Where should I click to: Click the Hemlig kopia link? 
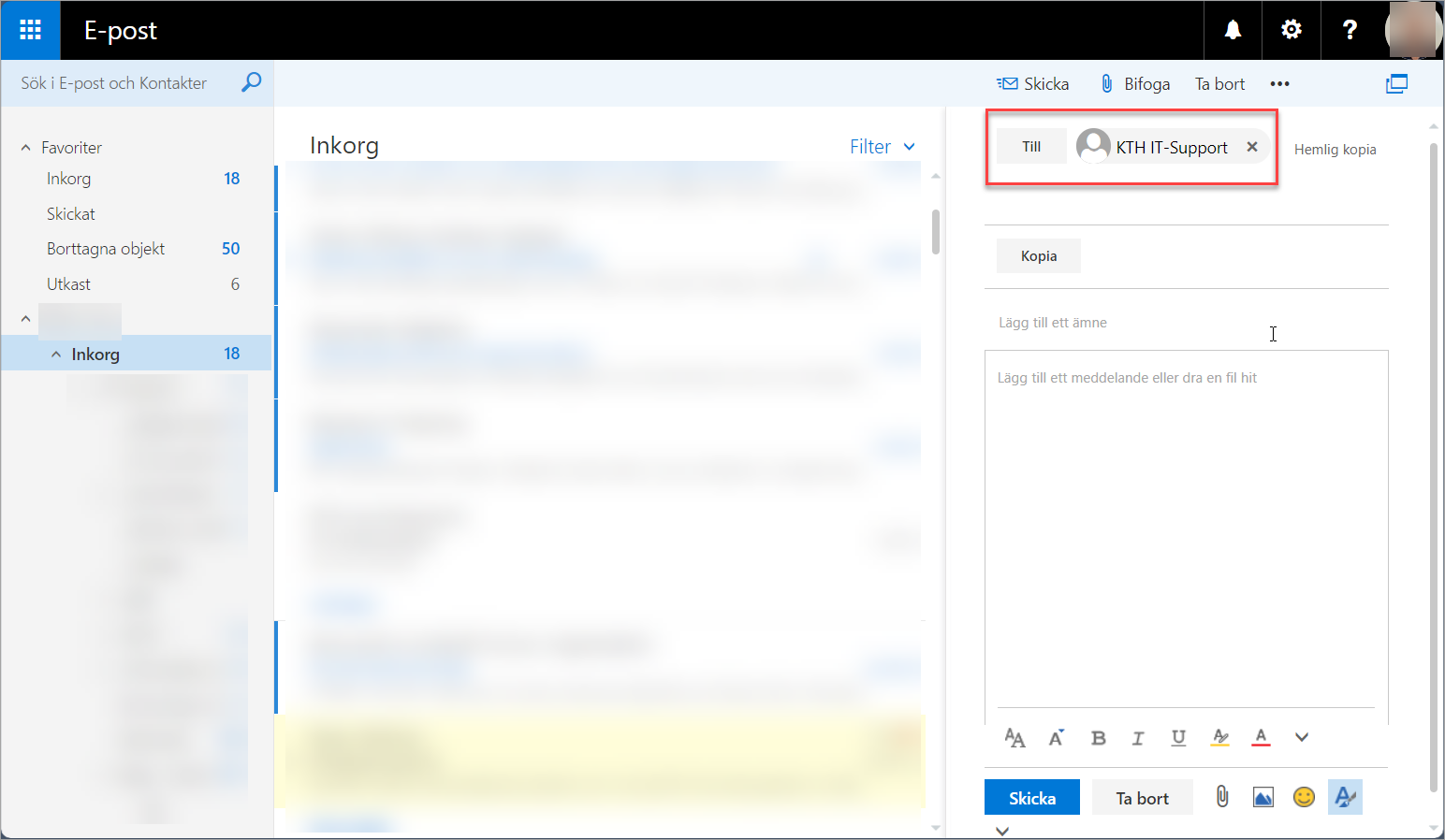pyautogui.click(x=1335, y=150)
